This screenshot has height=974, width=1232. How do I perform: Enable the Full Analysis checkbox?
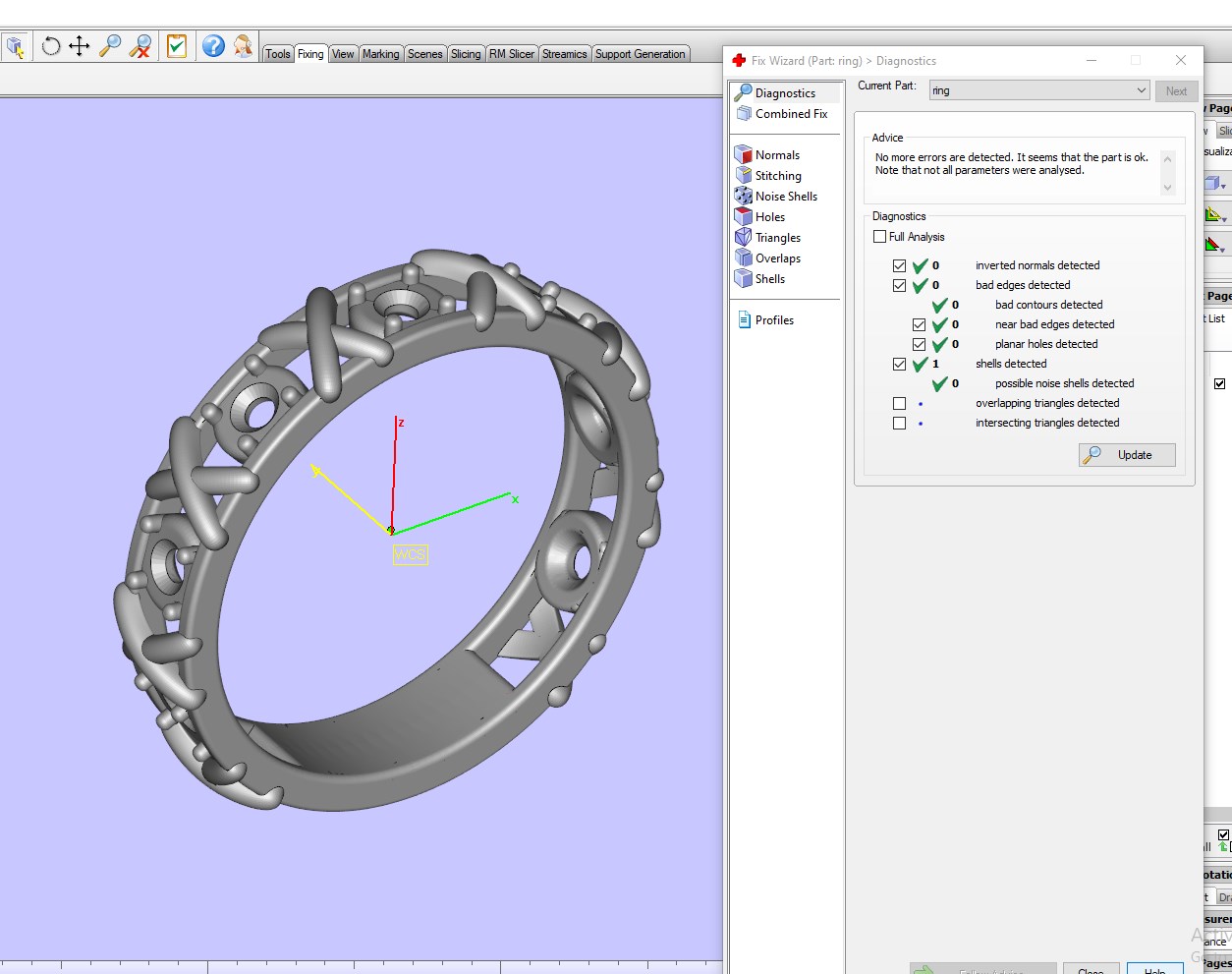point(880,237)
